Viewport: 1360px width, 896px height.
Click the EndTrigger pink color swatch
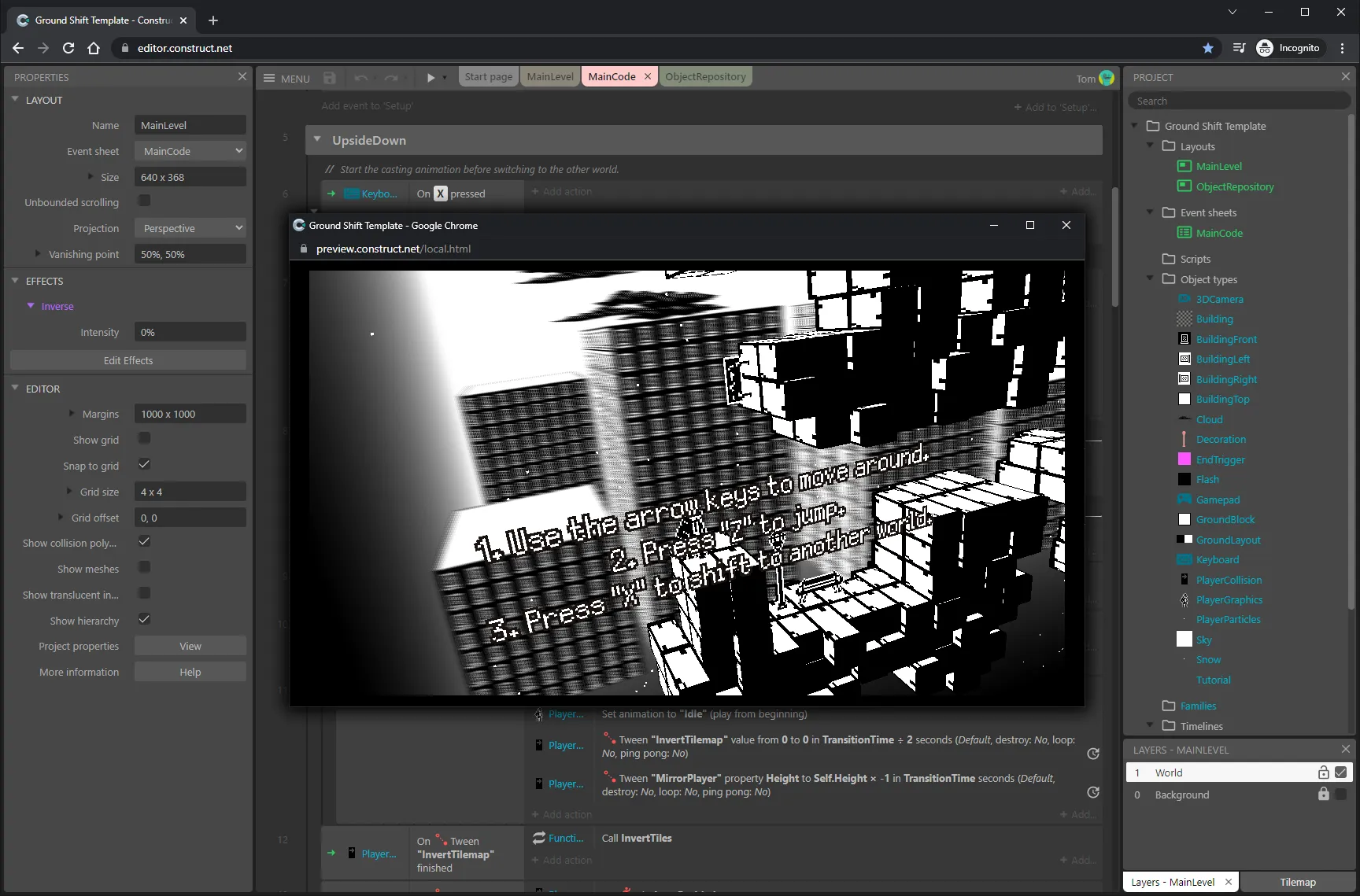1184,459
